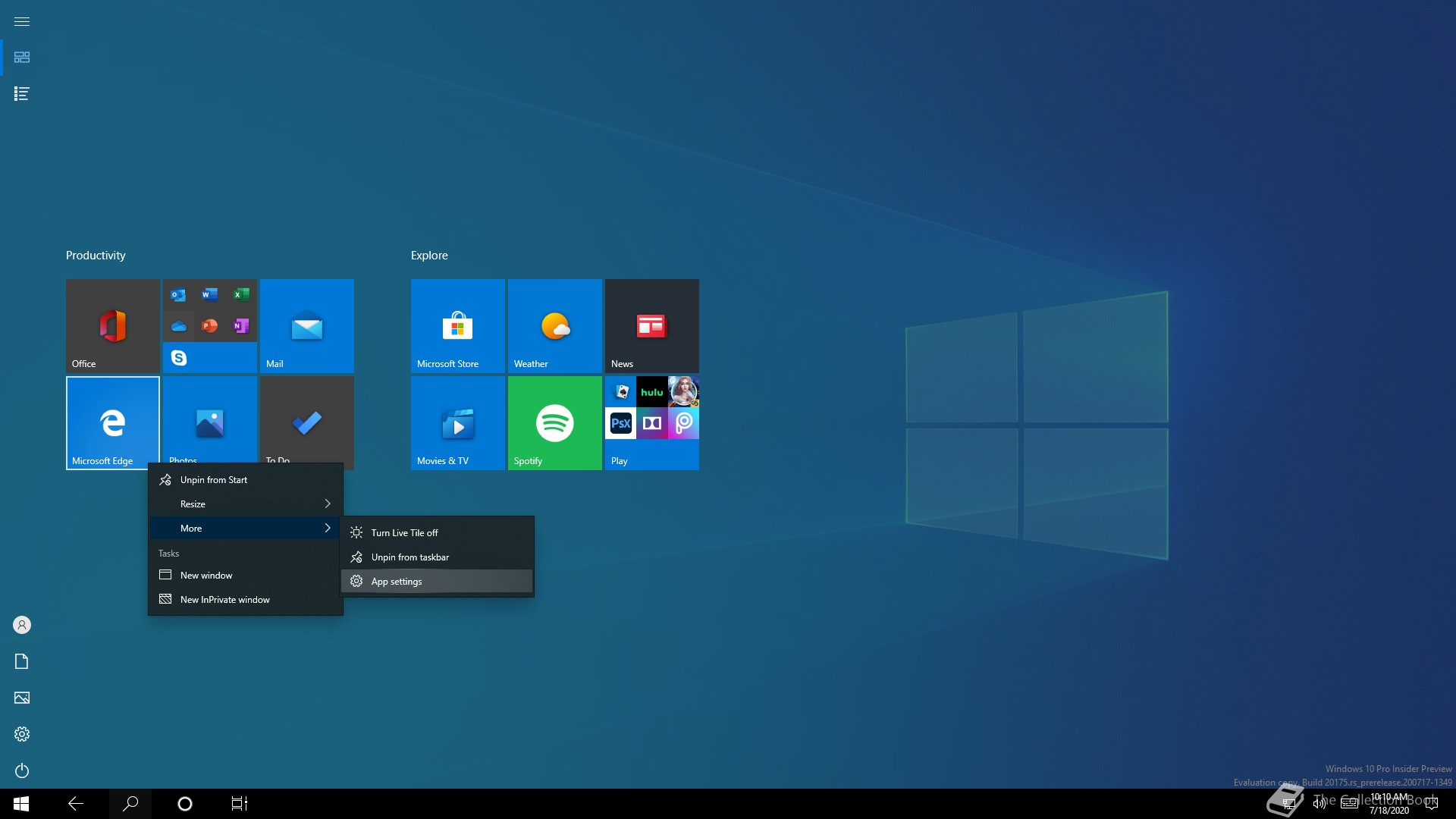Expand the More submenu
The height and width of the screenshot is (819, 1456).
(245, 529)
